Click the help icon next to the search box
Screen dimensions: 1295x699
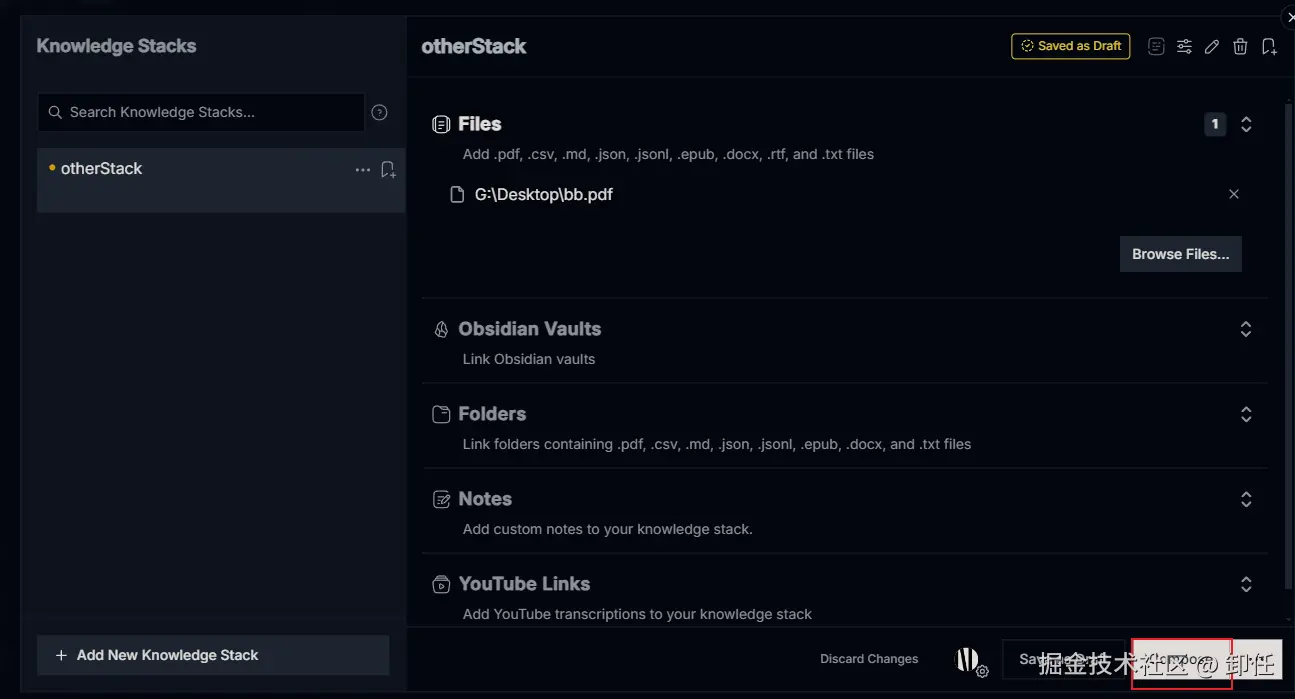pyautogui.click(x=379, y=112)
